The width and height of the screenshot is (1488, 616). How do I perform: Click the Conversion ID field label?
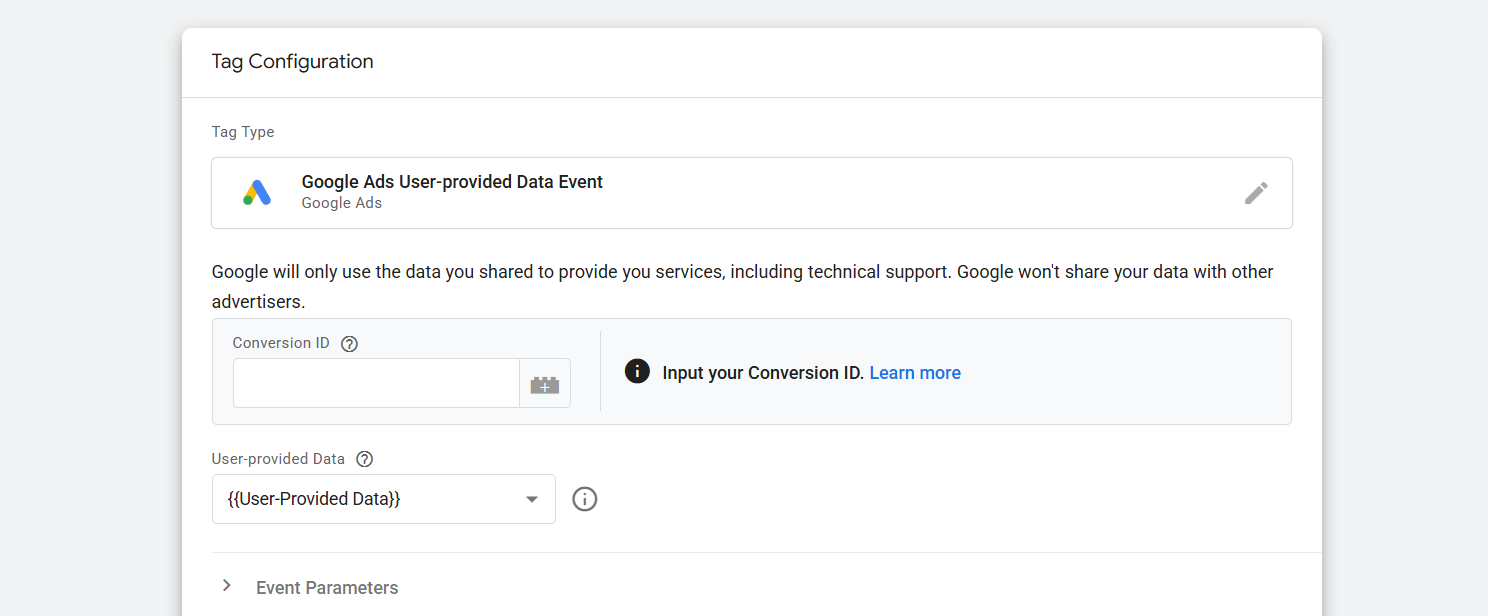281,343
